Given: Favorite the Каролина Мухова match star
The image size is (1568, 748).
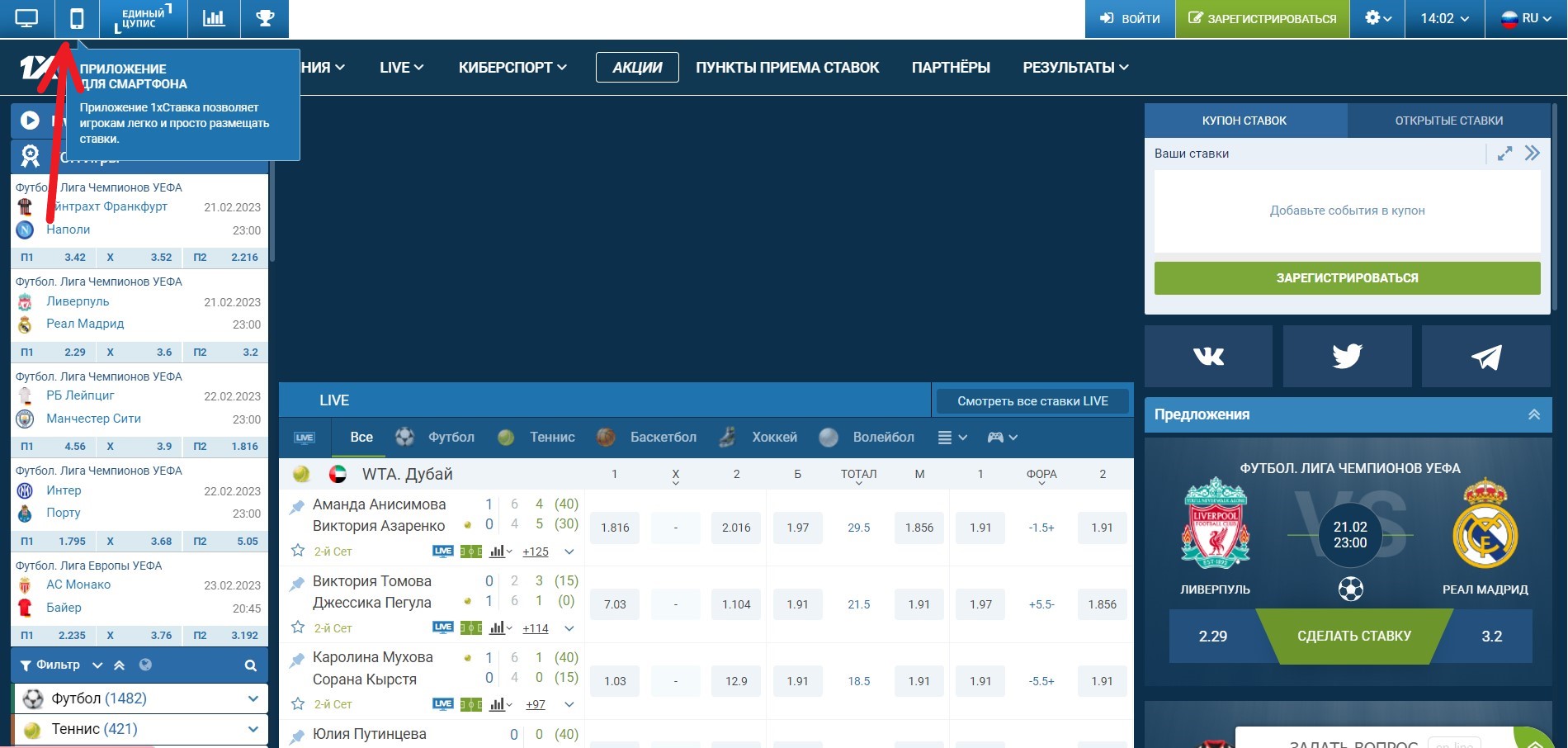Looking at the screenshot, I should [x=298, y=704].
